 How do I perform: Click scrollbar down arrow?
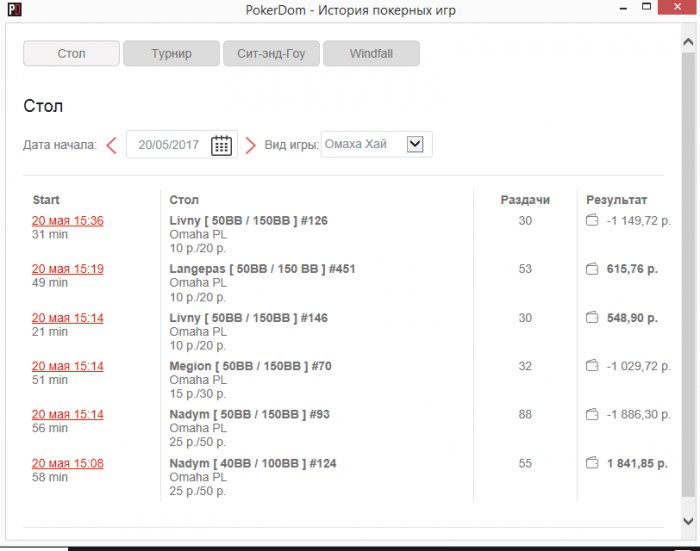point(688,521)
